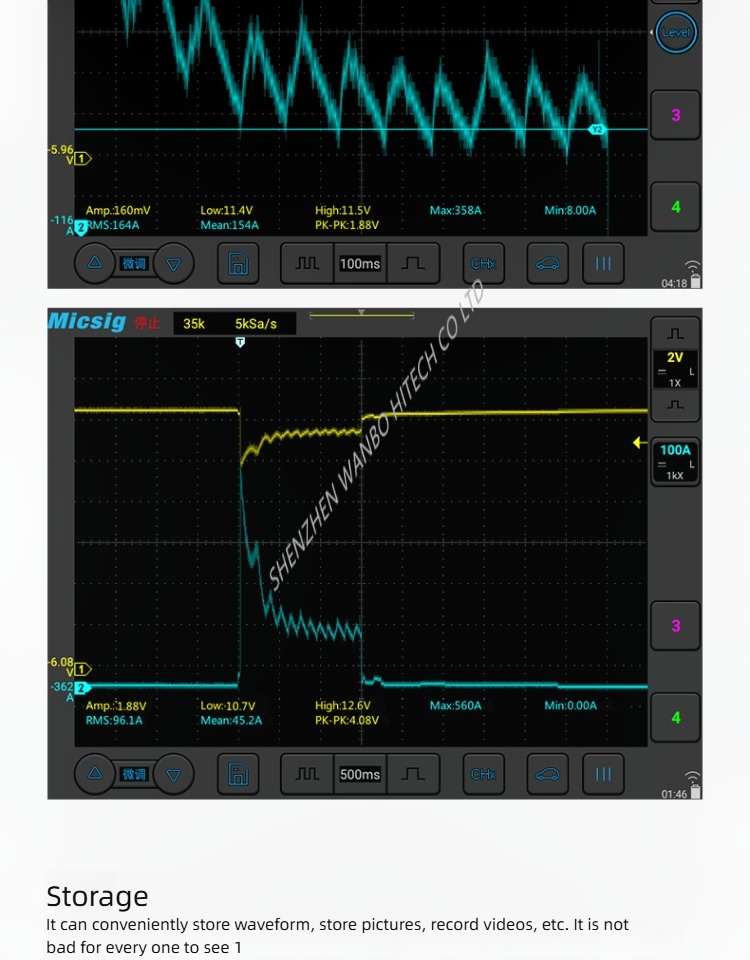Open CHx menu on the 500ms scope
This screenshot has width=750, height=960.
[x=484, y=774]
